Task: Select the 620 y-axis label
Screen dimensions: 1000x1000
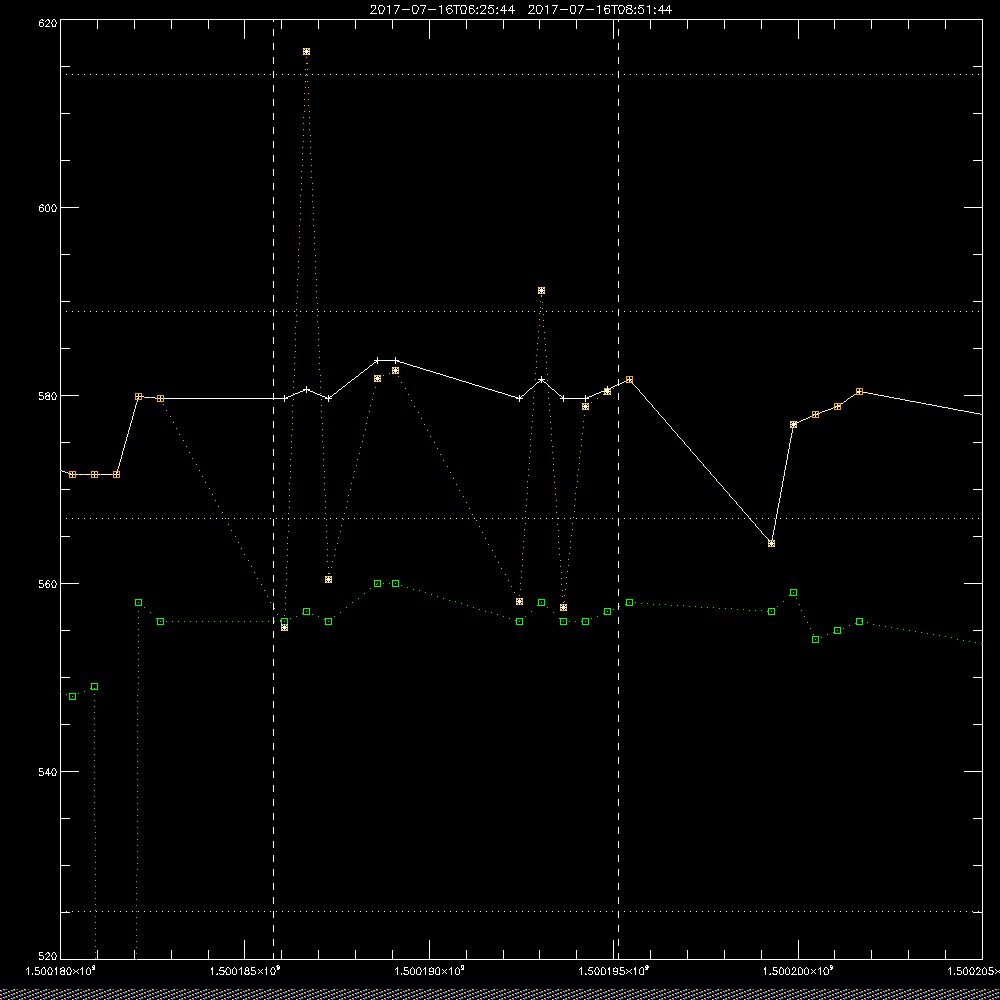Action: click(x=48, y=23)
